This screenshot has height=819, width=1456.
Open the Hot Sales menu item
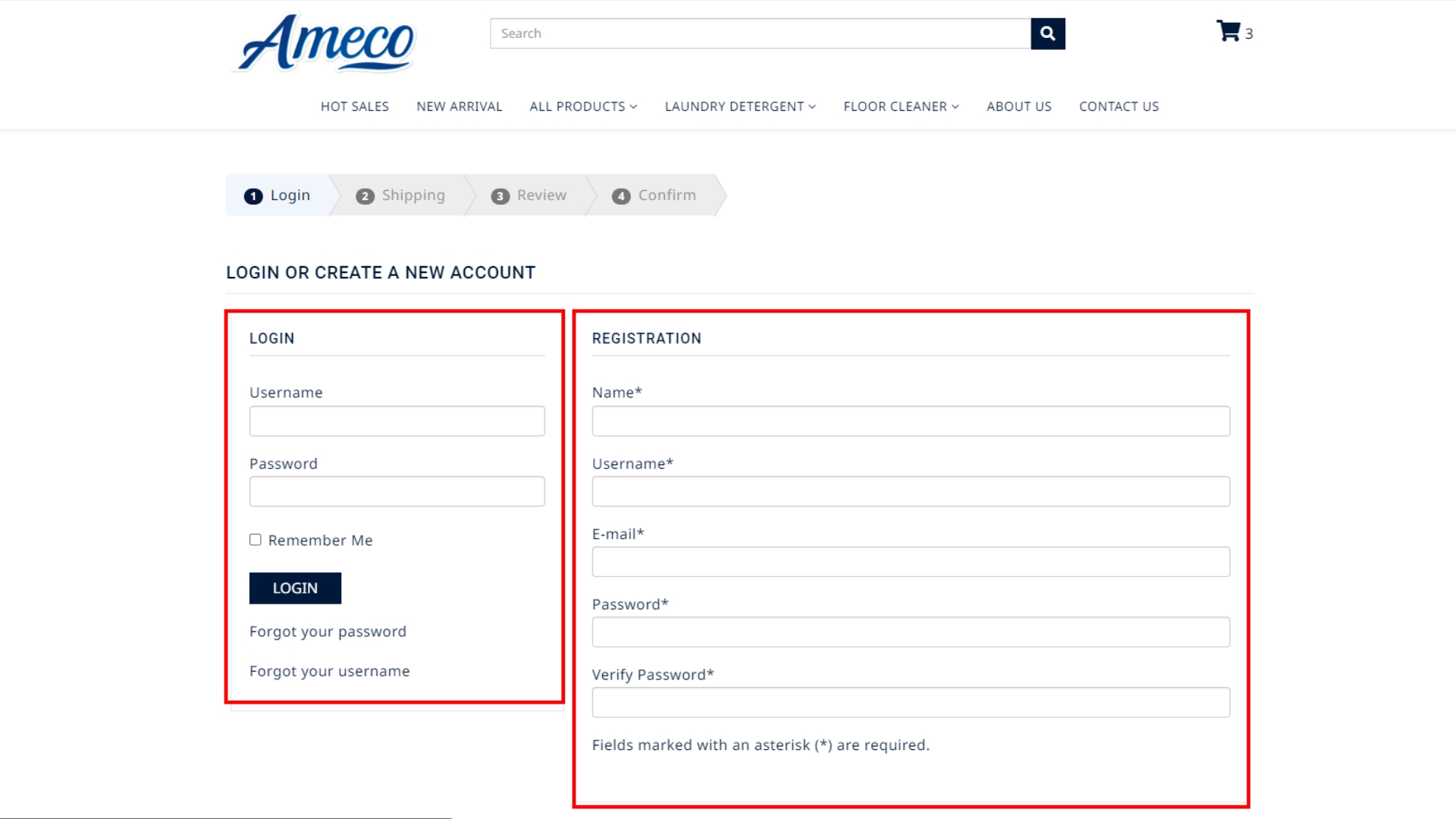(354, 107)
